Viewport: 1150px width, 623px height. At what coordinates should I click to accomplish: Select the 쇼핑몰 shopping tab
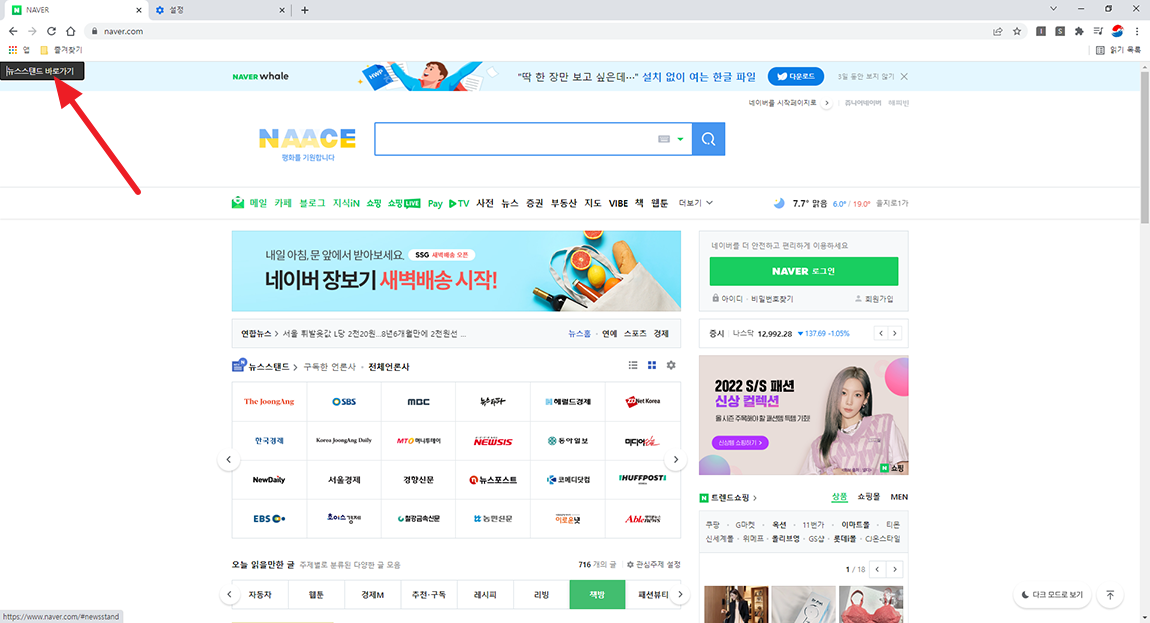coord(868,497)
